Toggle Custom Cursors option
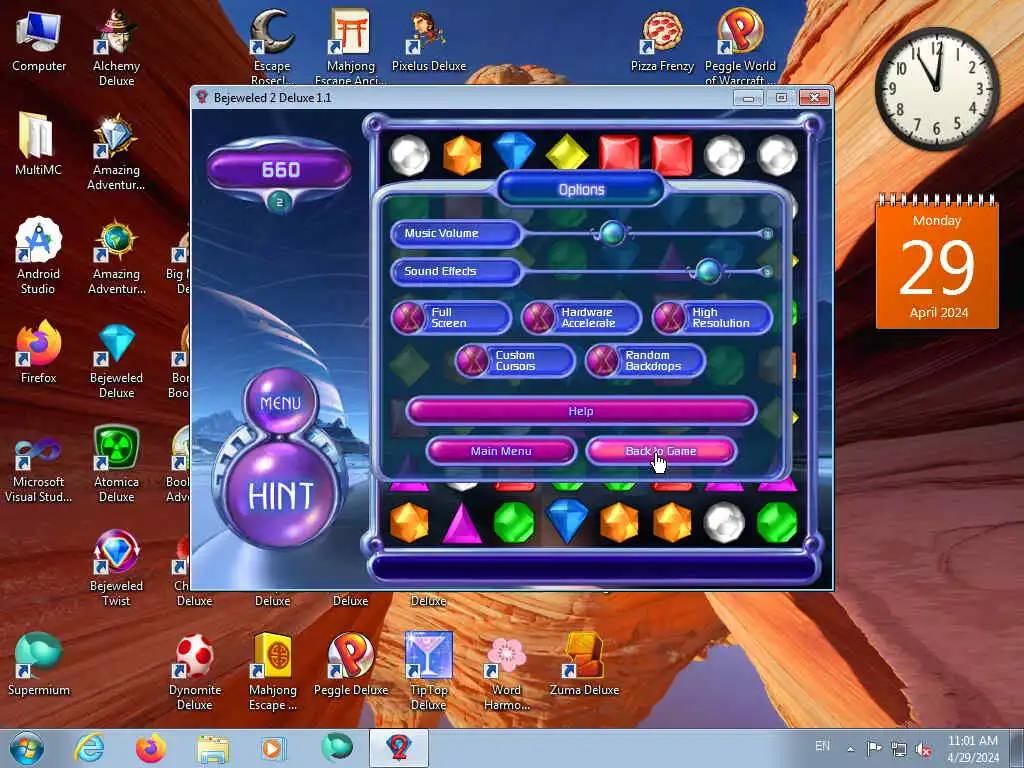 [515, 360]
